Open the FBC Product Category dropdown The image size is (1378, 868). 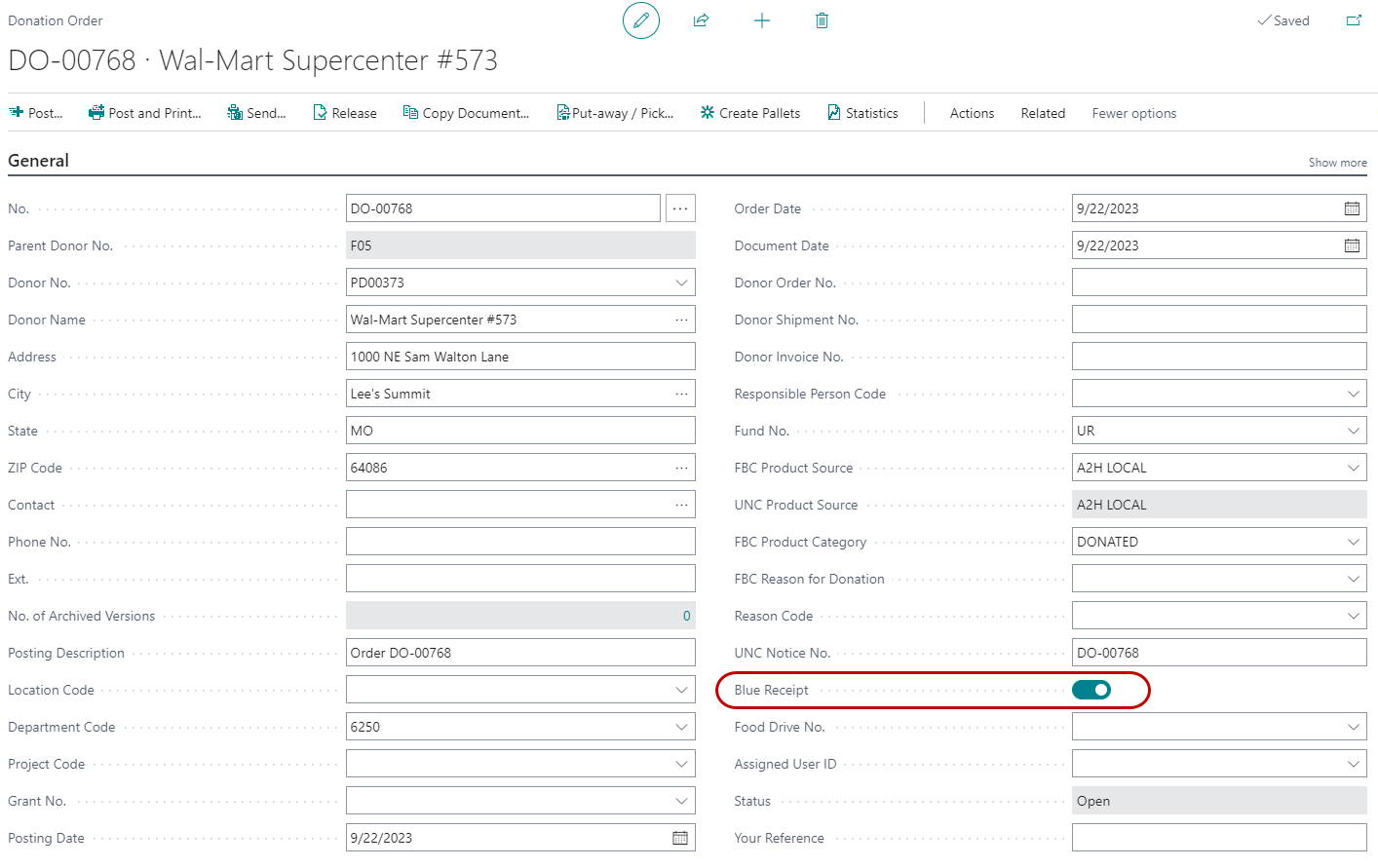click(1353, 542)
